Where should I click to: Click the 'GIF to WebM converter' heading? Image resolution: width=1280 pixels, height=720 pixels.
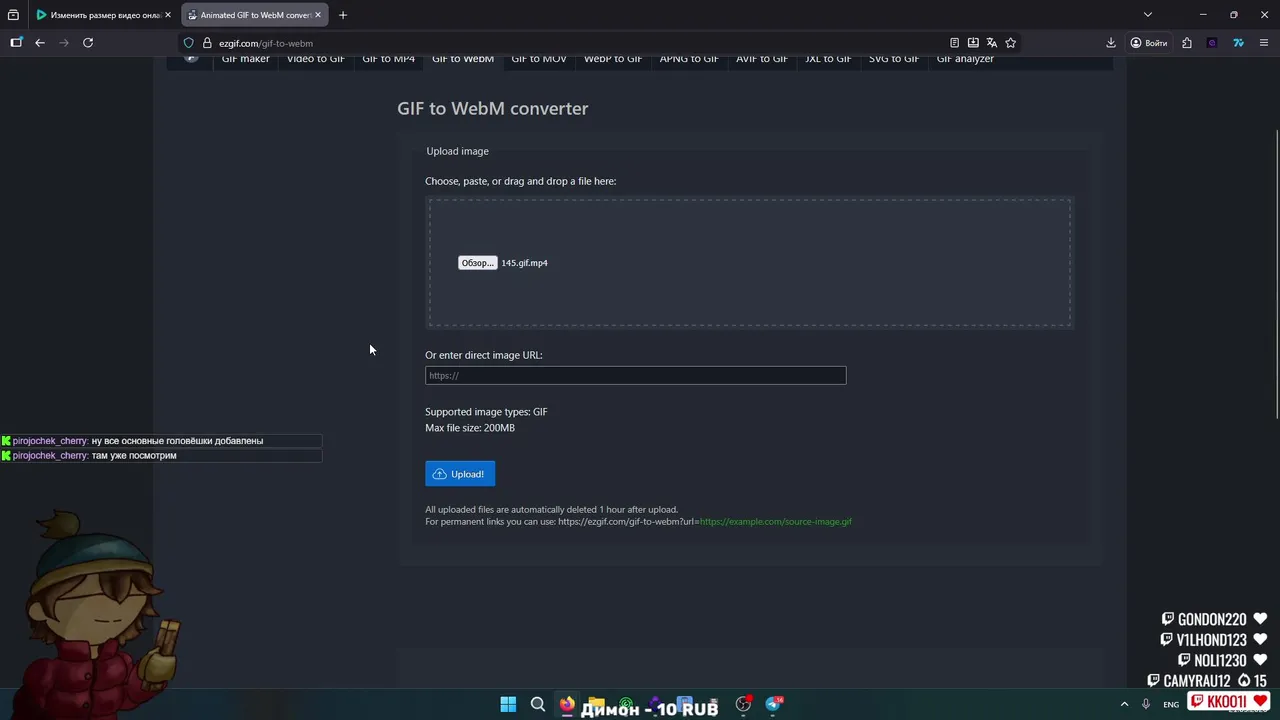click(x=492, y=108)
